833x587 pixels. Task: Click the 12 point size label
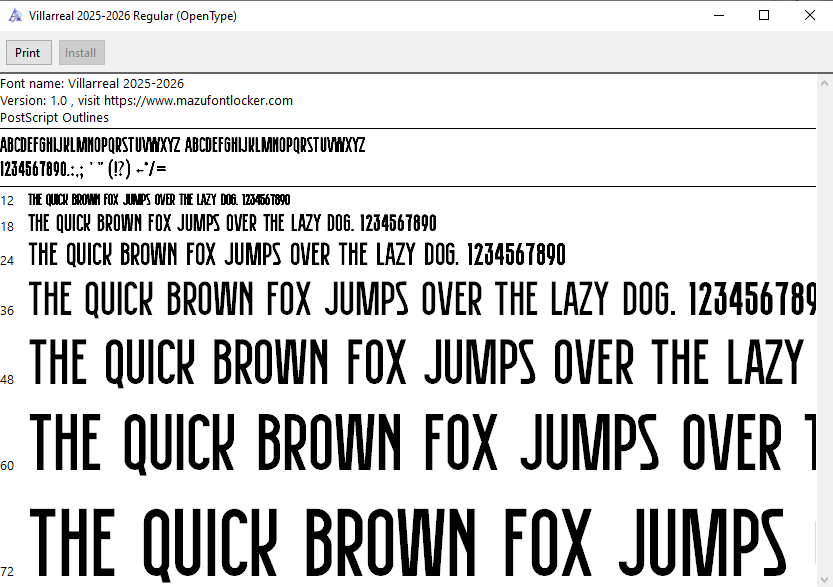click(x=8, y=201)
